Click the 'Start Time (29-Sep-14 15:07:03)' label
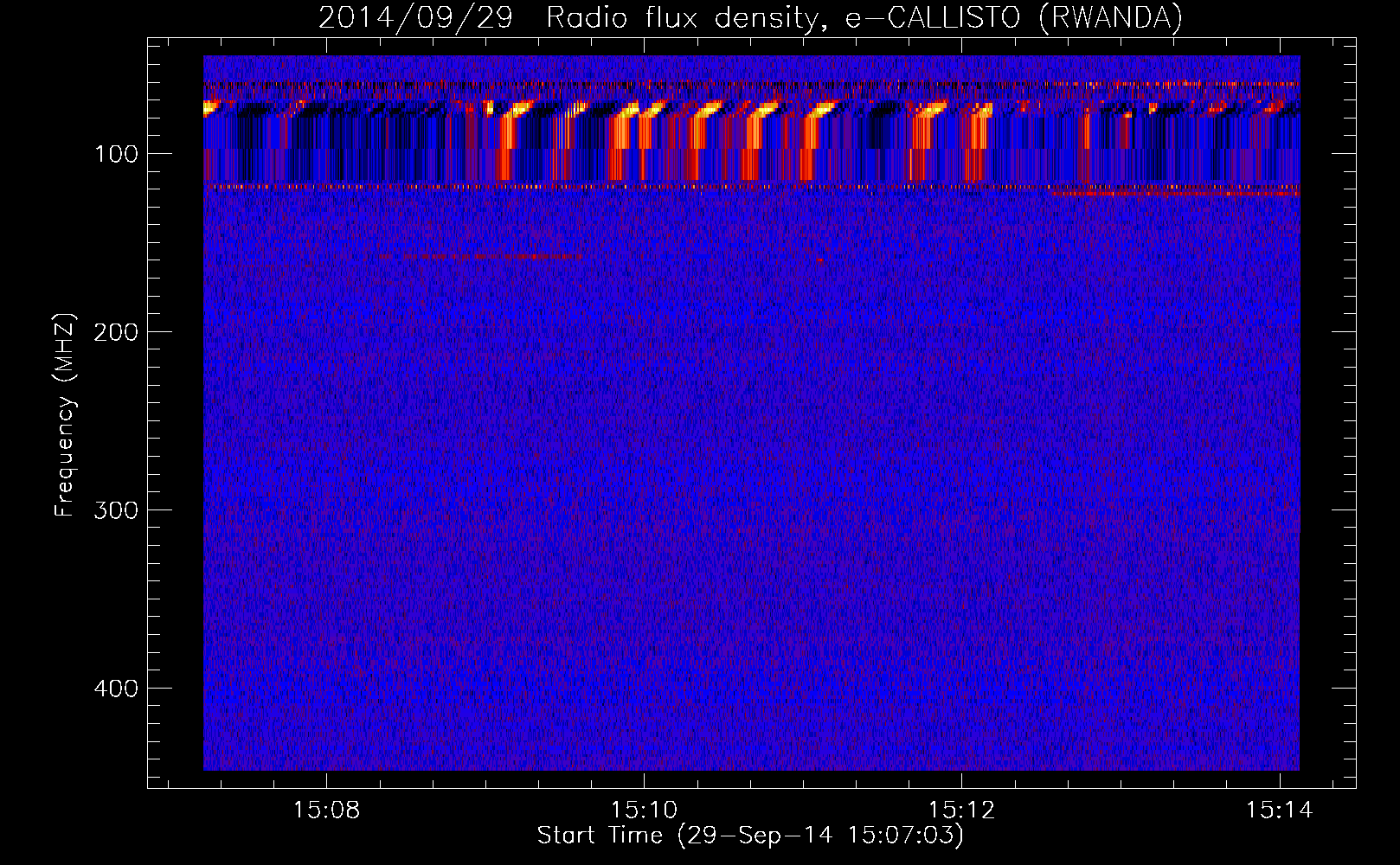Screen dimensions: 1400x865 750,836
